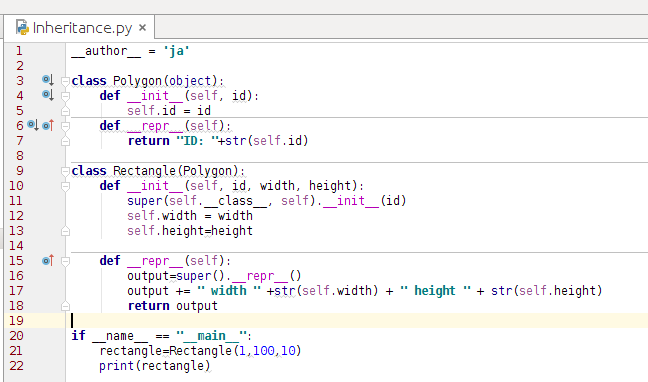Image resolution: width=648 pixels, height=382 pixels.
Task: Click the "__main__" string on line 20
Action: (x=211, y=336)
